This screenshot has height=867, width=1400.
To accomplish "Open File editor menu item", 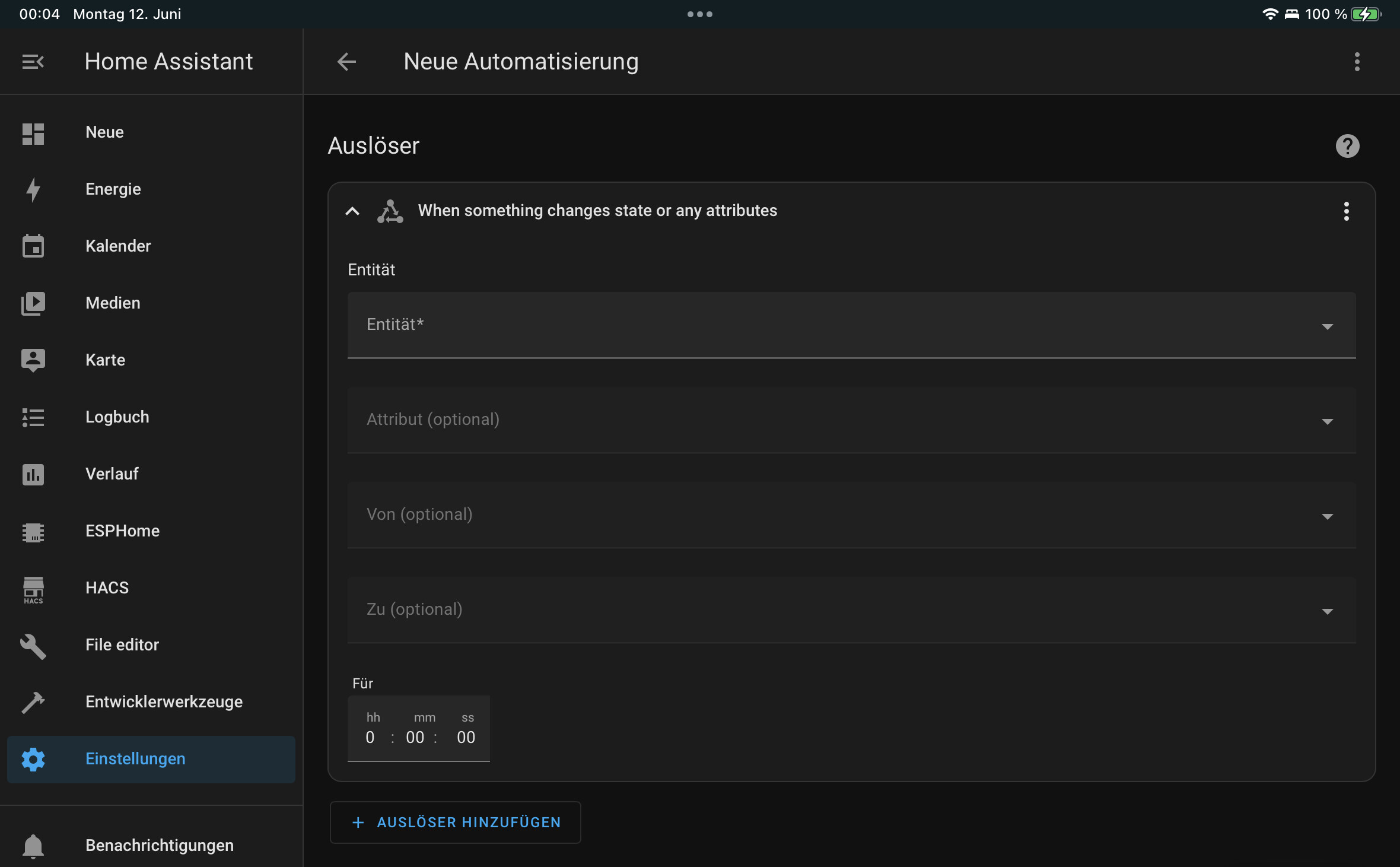I will coord(151,646).
